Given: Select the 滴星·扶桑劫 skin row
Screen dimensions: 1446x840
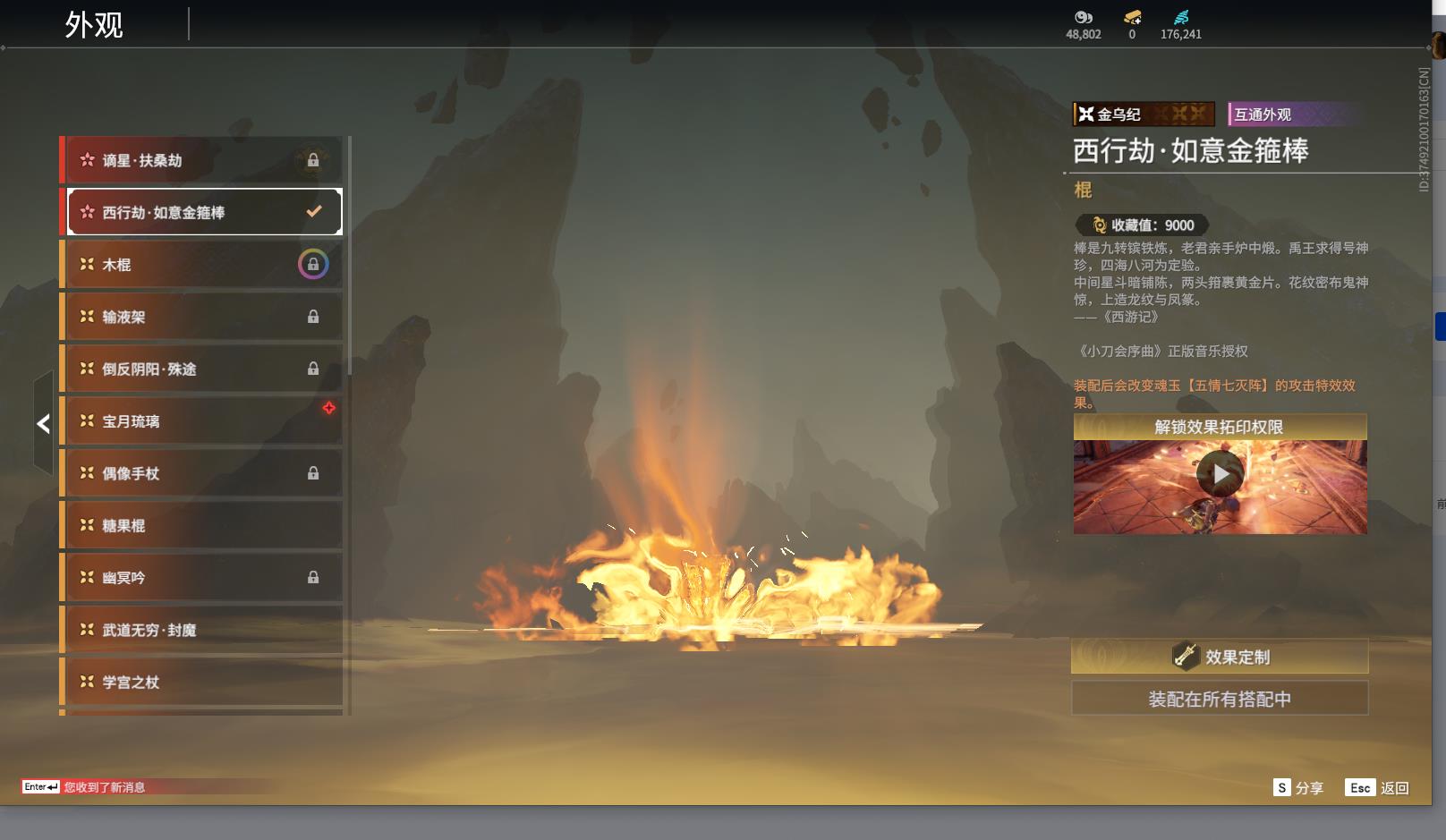Looking at the screenshot, I should [201, 160].
